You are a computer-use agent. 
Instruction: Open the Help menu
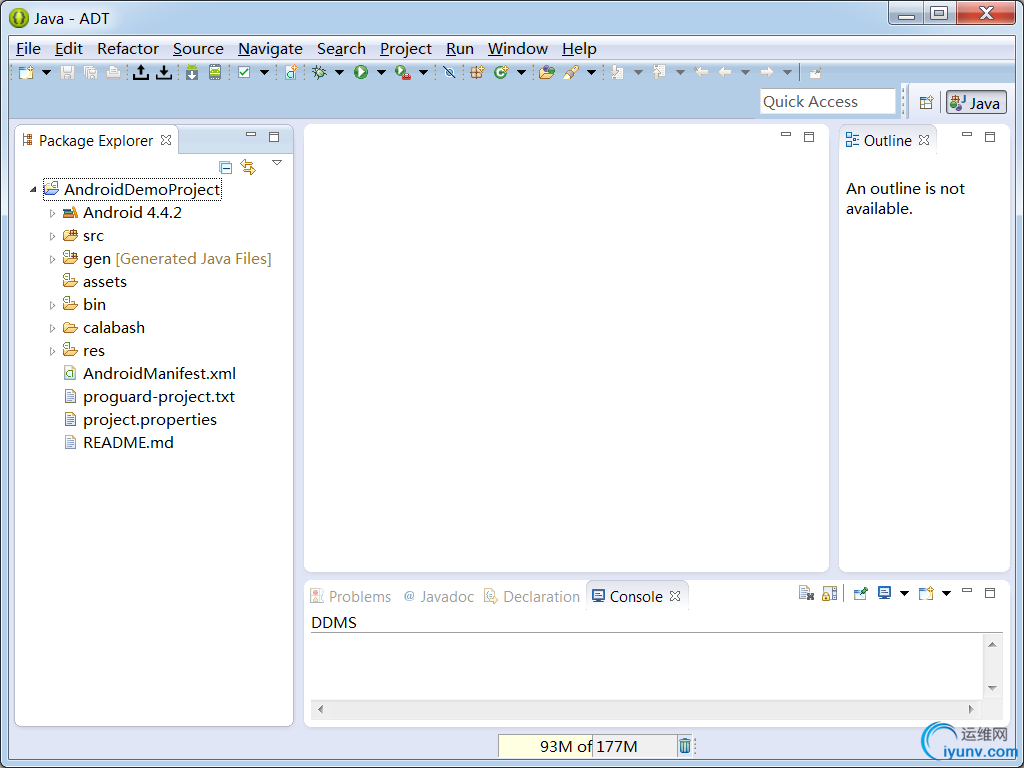(x=579, y=49)
